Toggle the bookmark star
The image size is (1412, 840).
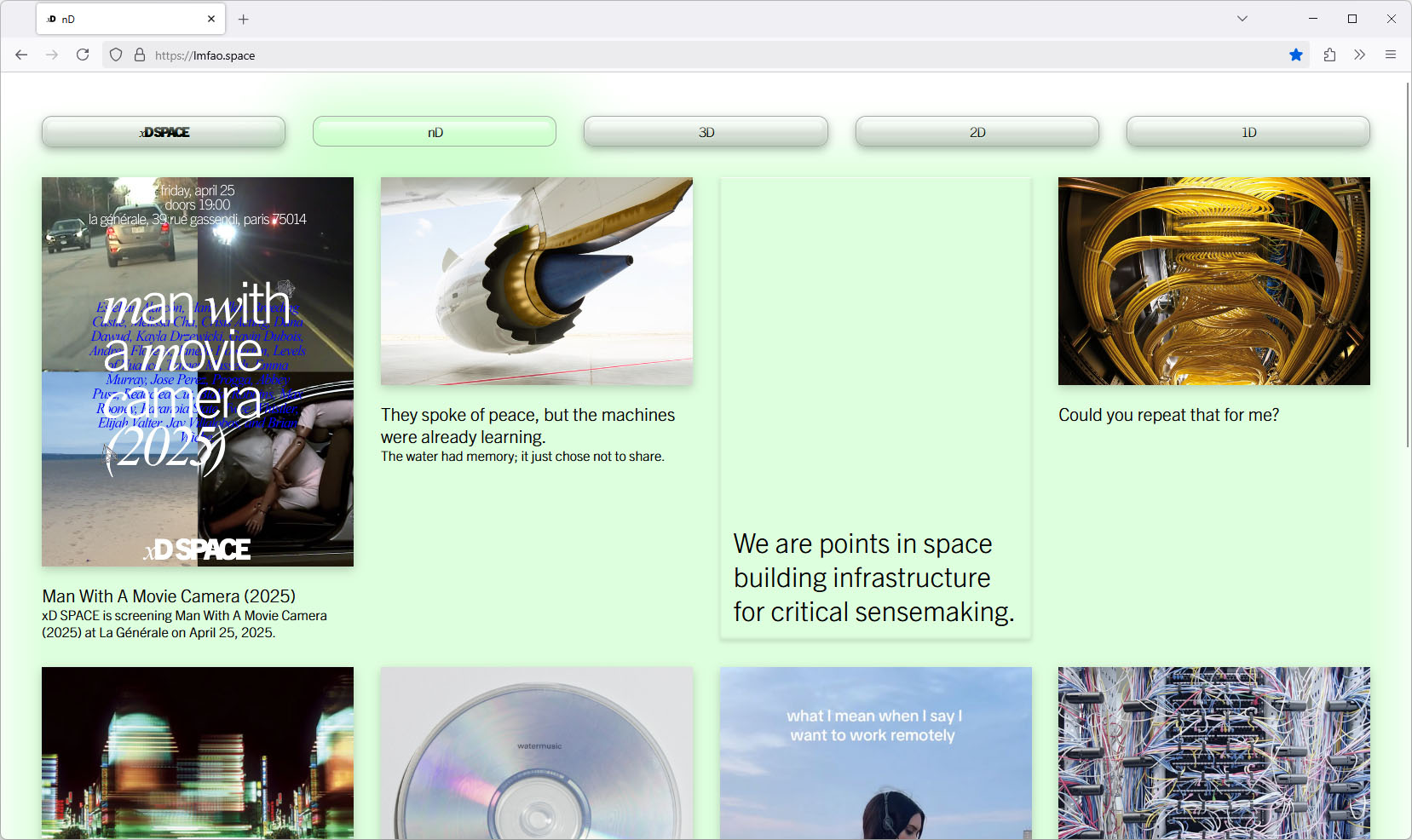(x=1296, y=55)
